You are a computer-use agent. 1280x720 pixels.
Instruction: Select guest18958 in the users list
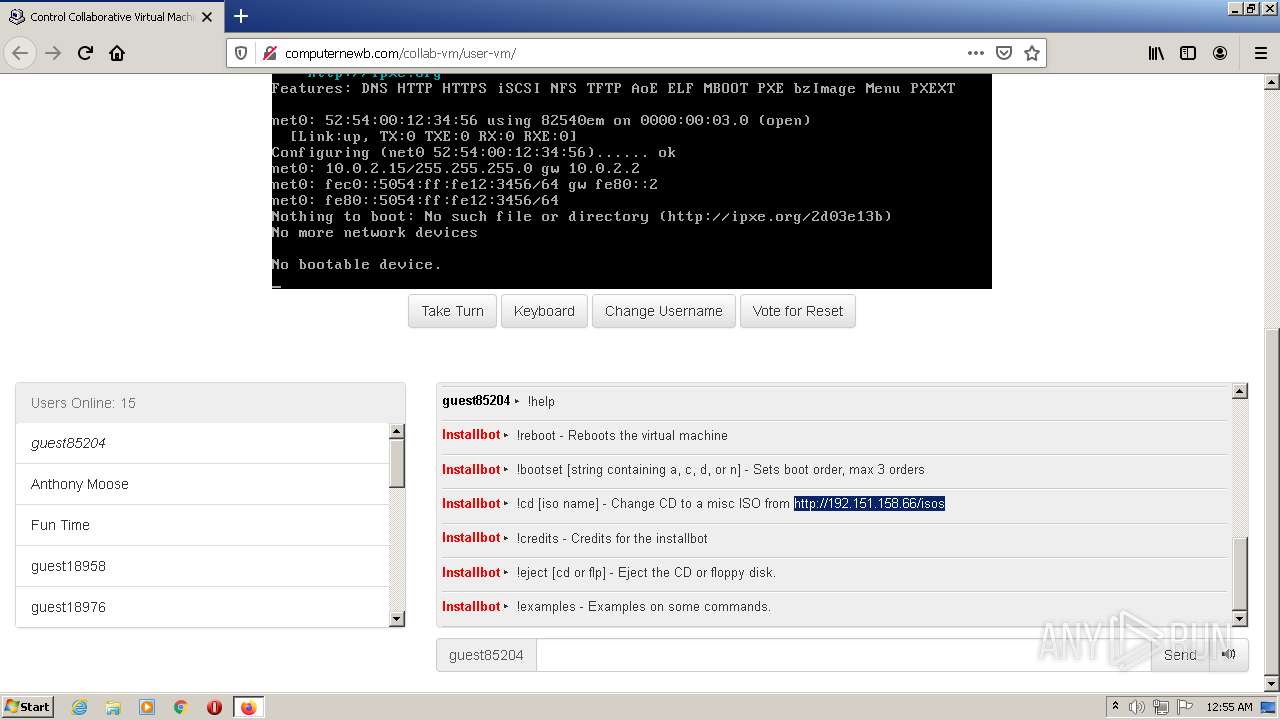[x=202, y=566]
